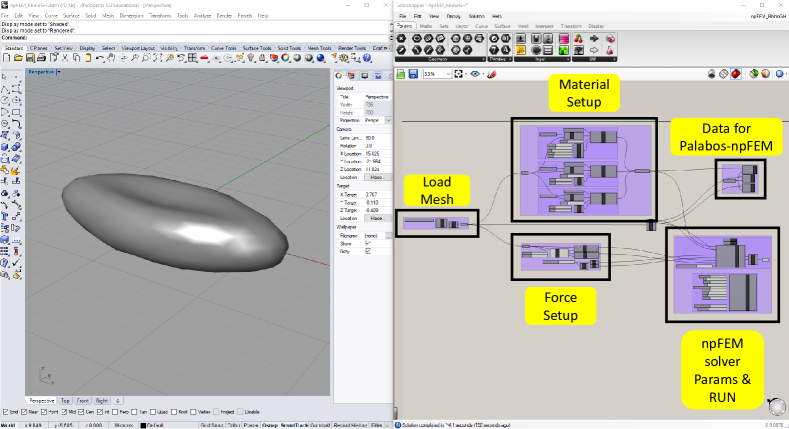The width and height of the screenshot is (789, 429).
Task: Open the Mesh menu in Rhino
Action: pyautogui.click(x=108, y=16)
